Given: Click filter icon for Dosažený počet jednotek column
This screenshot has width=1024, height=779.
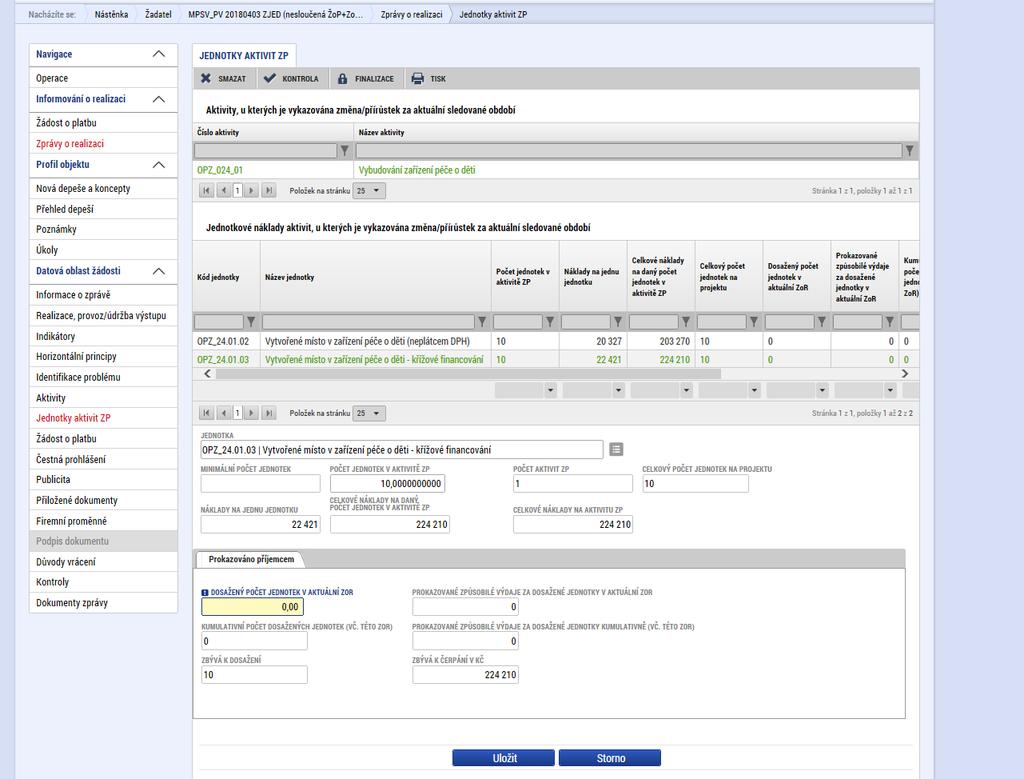Looking at the screenshot, I should pos(822,321).
